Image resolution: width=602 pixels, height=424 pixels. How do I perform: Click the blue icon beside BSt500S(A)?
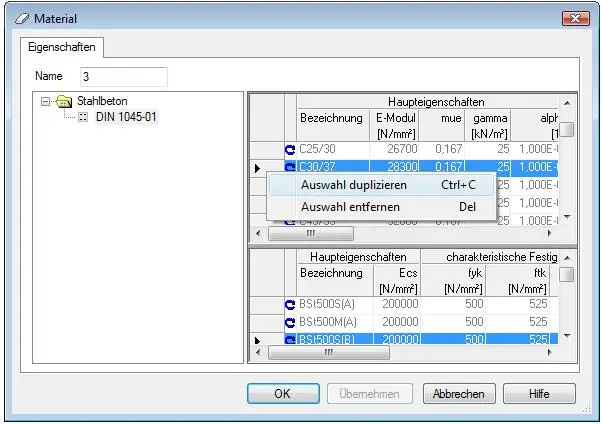pyautogui.click(x=290, y=305)
